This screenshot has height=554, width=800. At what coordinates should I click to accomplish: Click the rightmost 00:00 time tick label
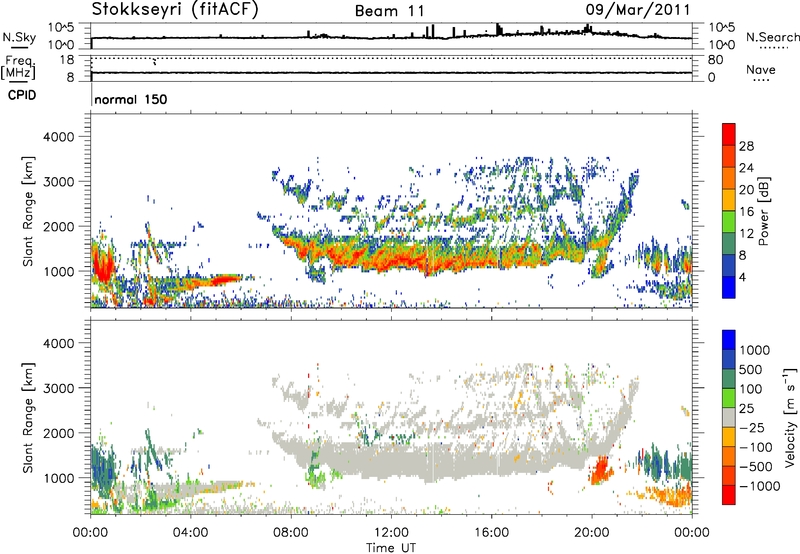click(x=691, y=533)
